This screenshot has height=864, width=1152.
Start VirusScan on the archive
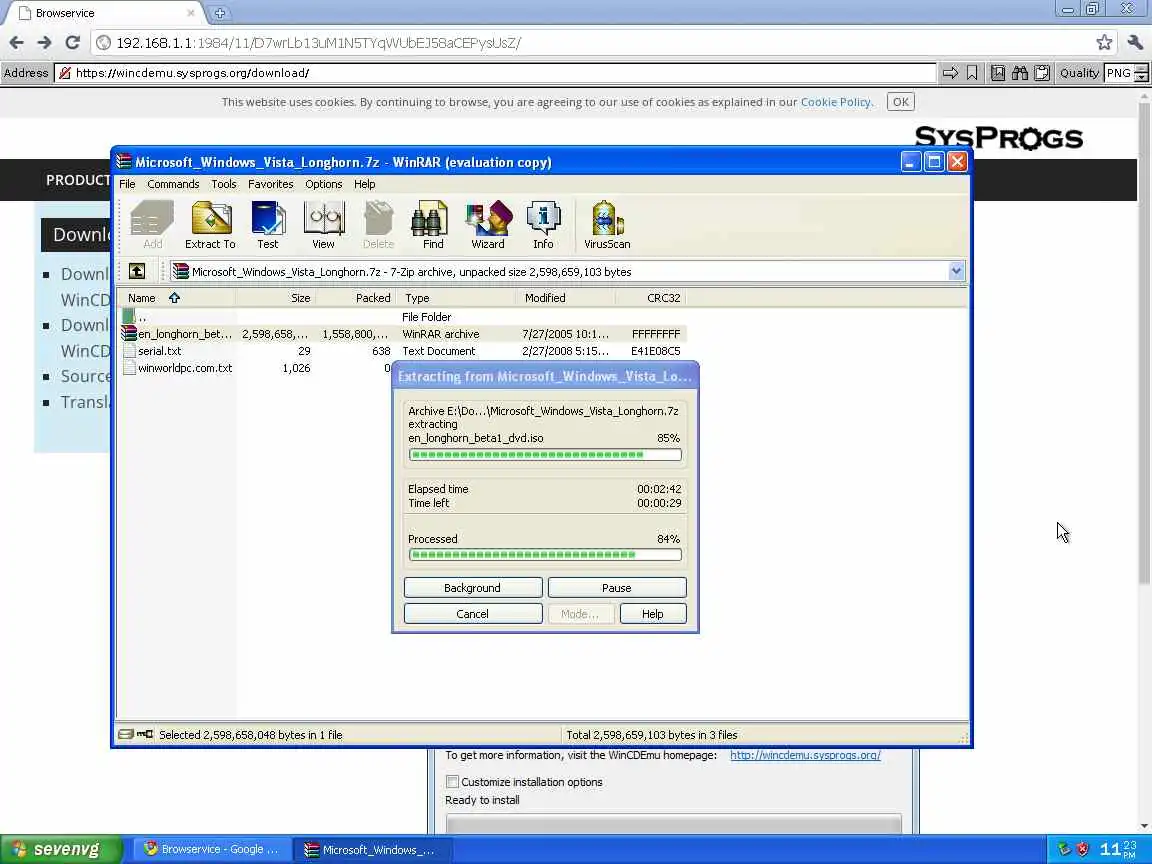[607, 225]
